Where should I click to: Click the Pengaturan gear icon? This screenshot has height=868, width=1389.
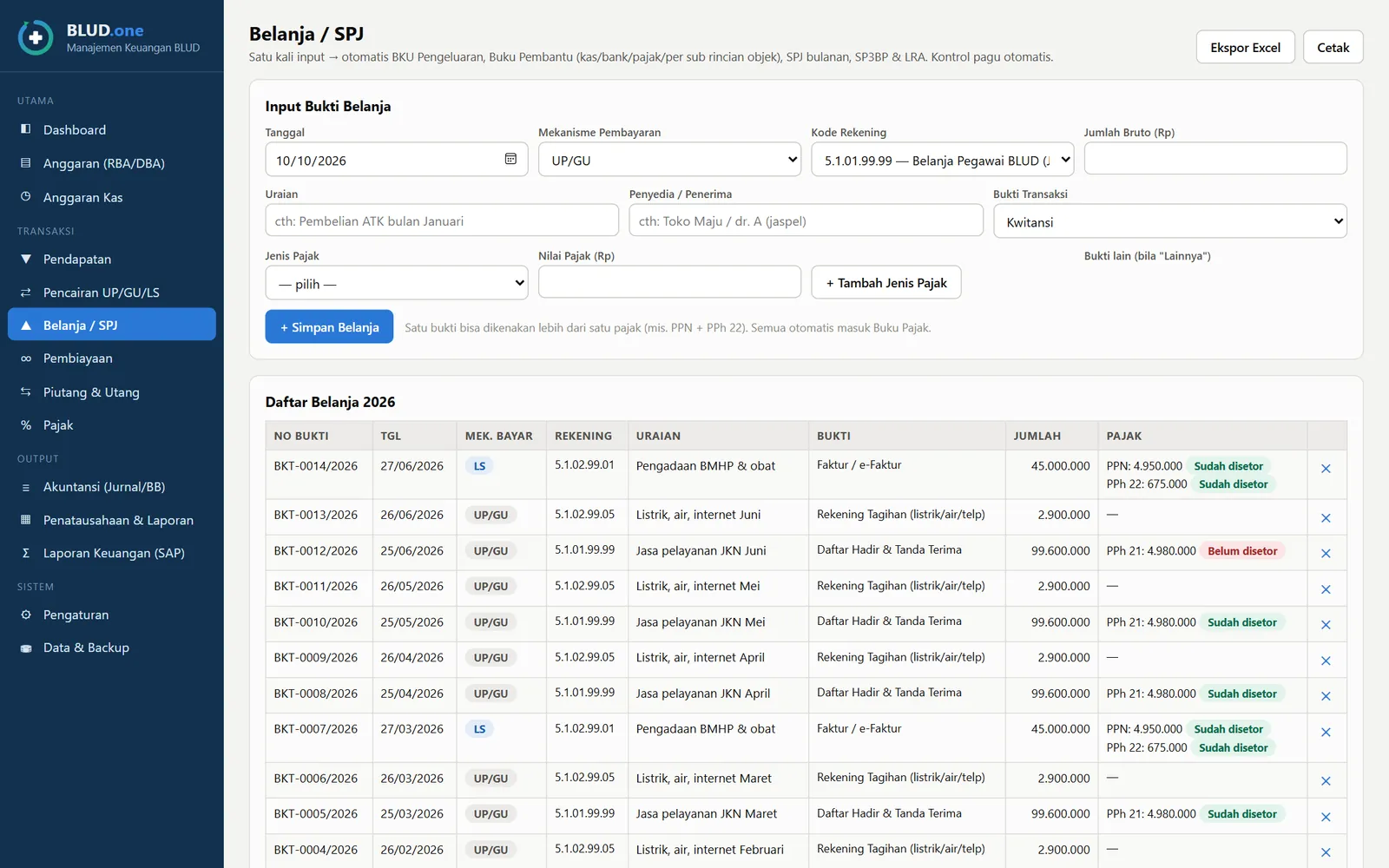26,615
